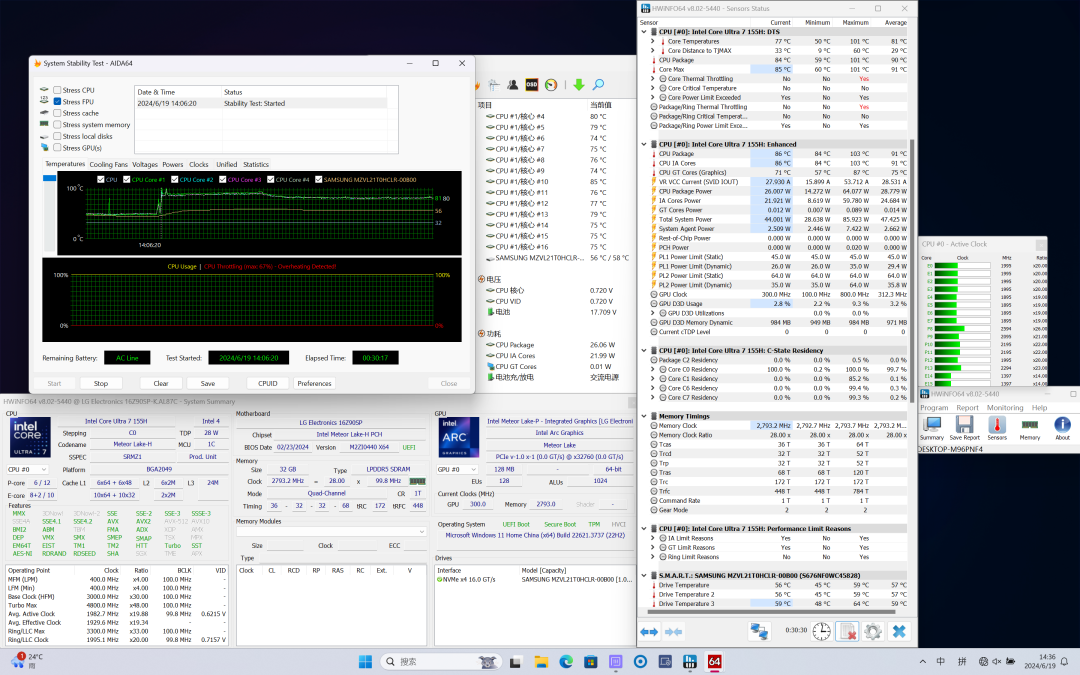
Task: Expand IA Limit Reasons row
Action: click(653, 539)
